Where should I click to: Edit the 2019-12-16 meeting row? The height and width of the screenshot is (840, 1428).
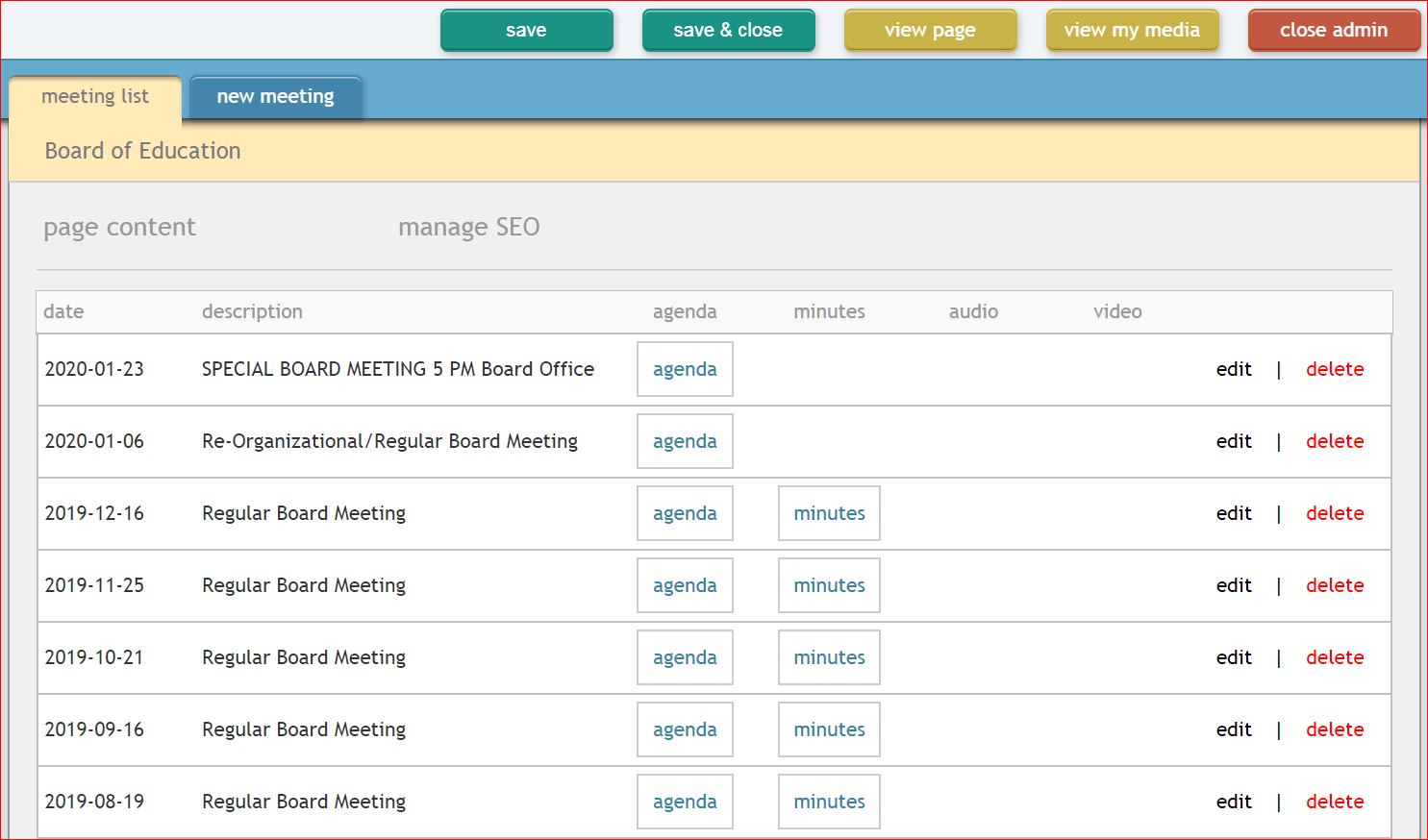point(1234,513)
